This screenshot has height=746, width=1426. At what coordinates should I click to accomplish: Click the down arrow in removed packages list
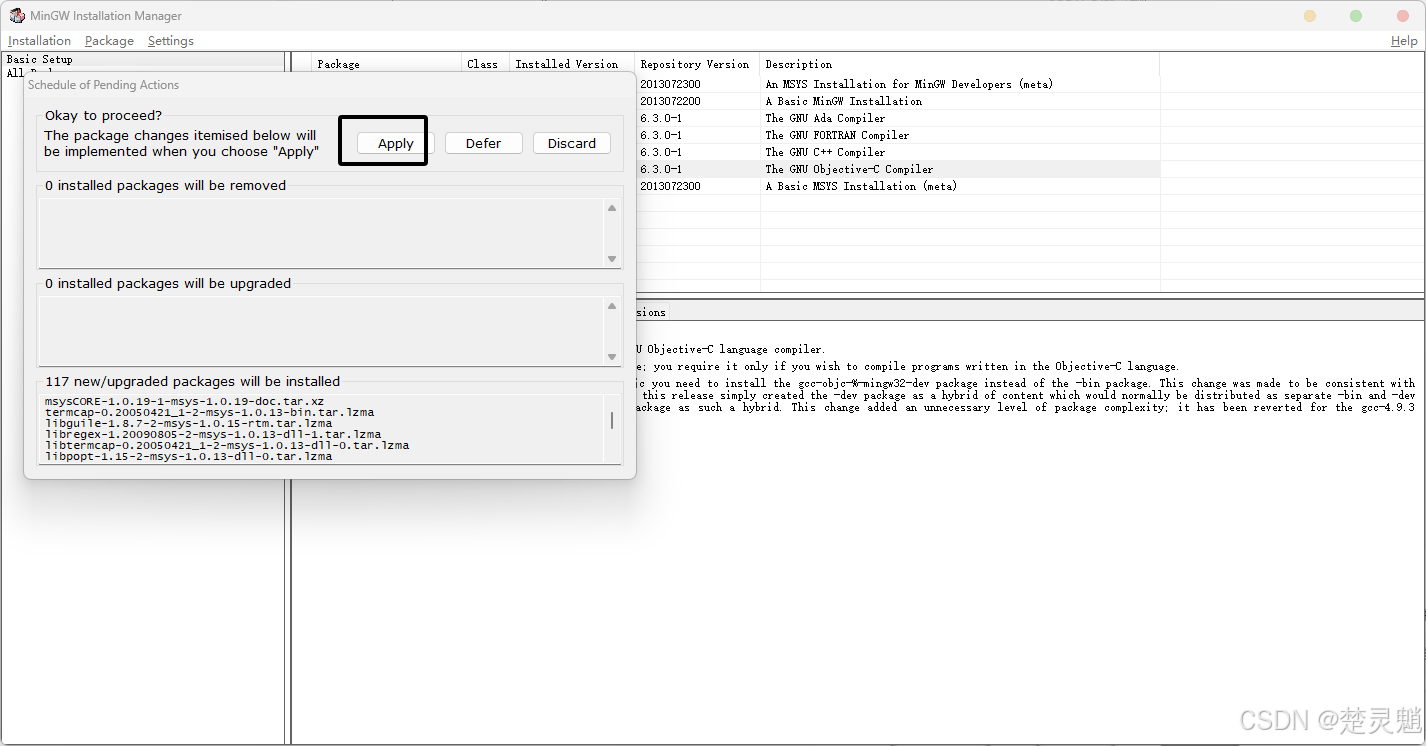click(612, 259)
